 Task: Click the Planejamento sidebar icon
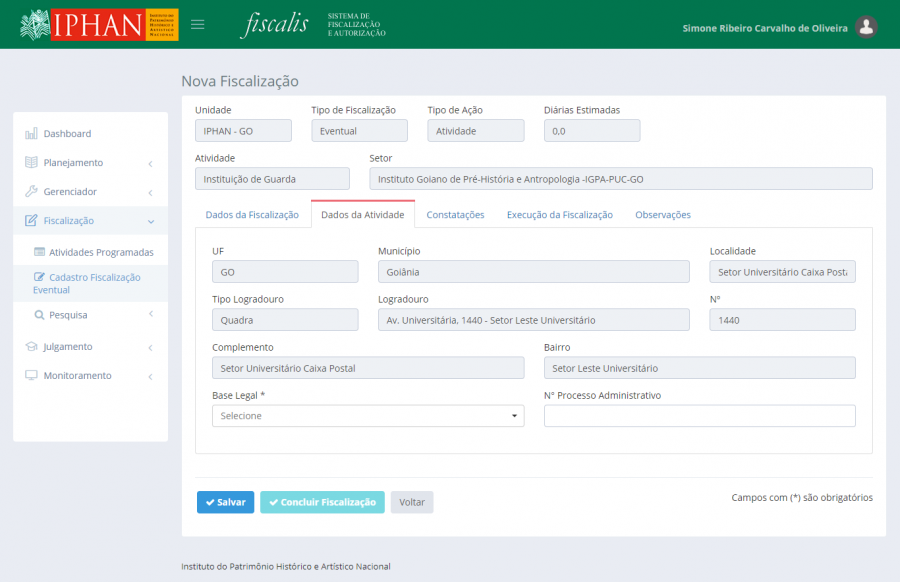click(31, 163)
